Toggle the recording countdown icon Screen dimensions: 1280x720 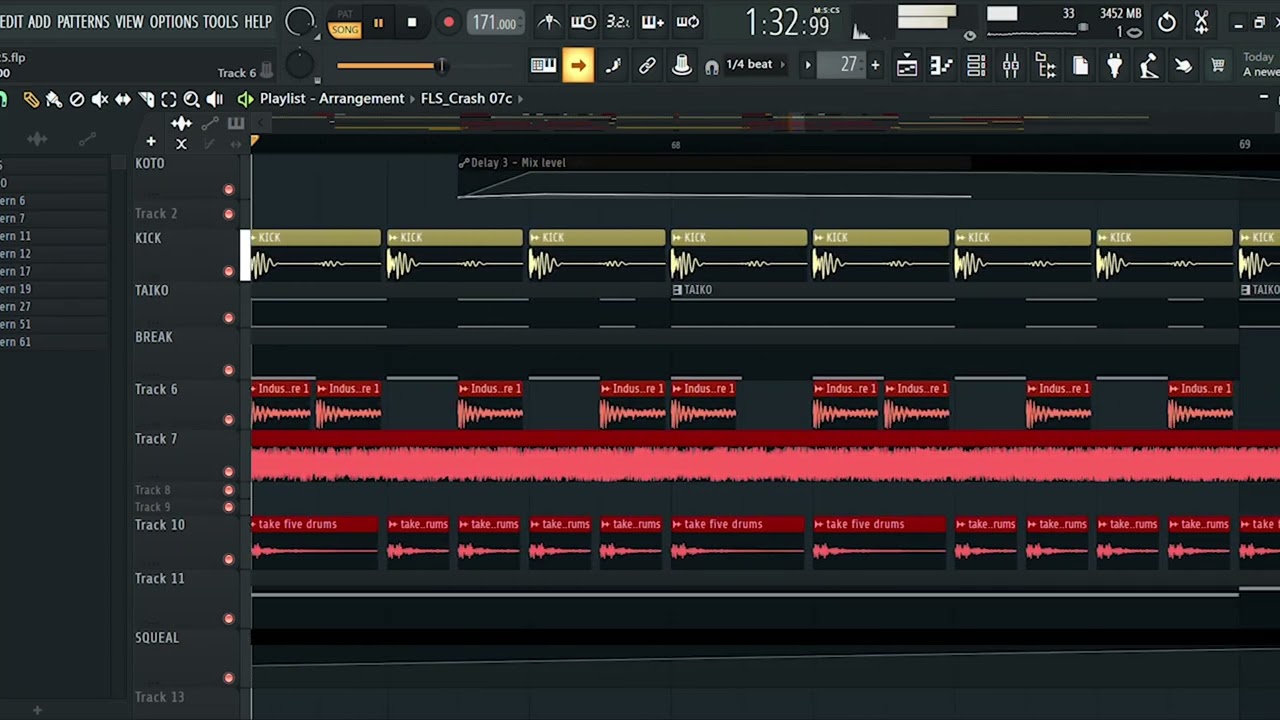coord(618,21)
